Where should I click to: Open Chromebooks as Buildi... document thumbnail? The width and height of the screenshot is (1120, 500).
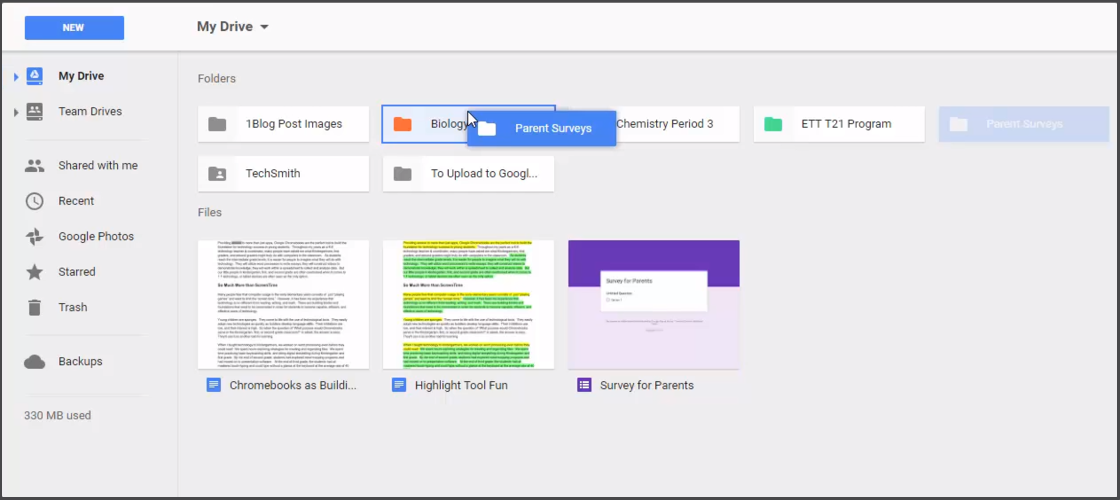coord(284,304)
